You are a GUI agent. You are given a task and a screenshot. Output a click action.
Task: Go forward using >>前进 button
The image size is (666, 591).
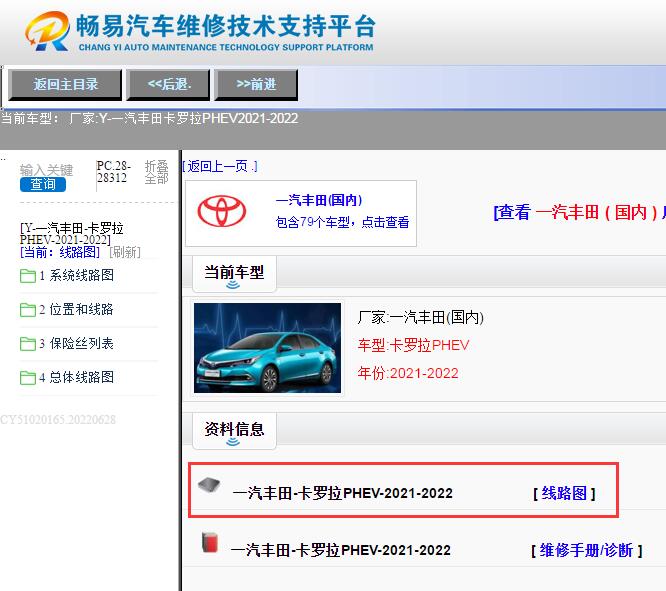click(x=257, y=85)
